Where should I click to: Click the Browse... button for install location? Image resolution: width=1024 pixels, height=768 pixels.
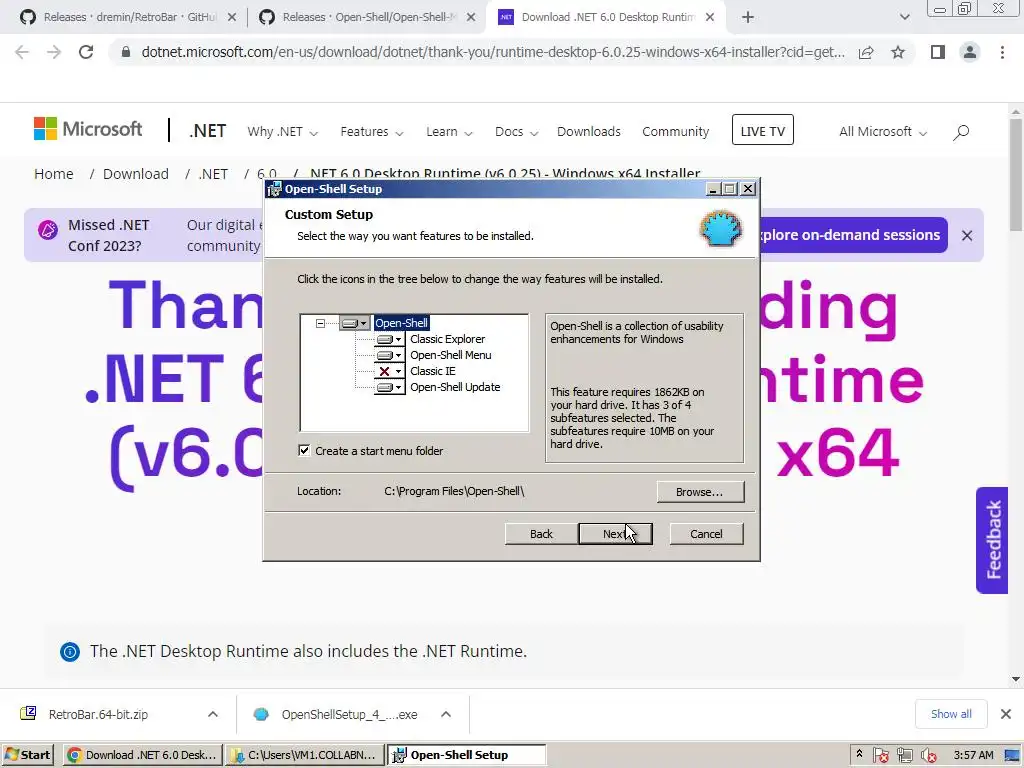700,492
